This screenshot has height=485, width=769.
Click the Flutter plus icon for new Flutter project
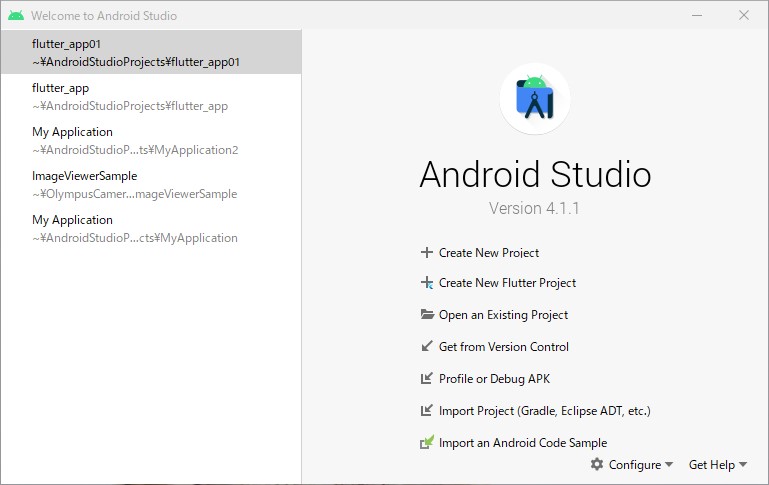[427, 283]
